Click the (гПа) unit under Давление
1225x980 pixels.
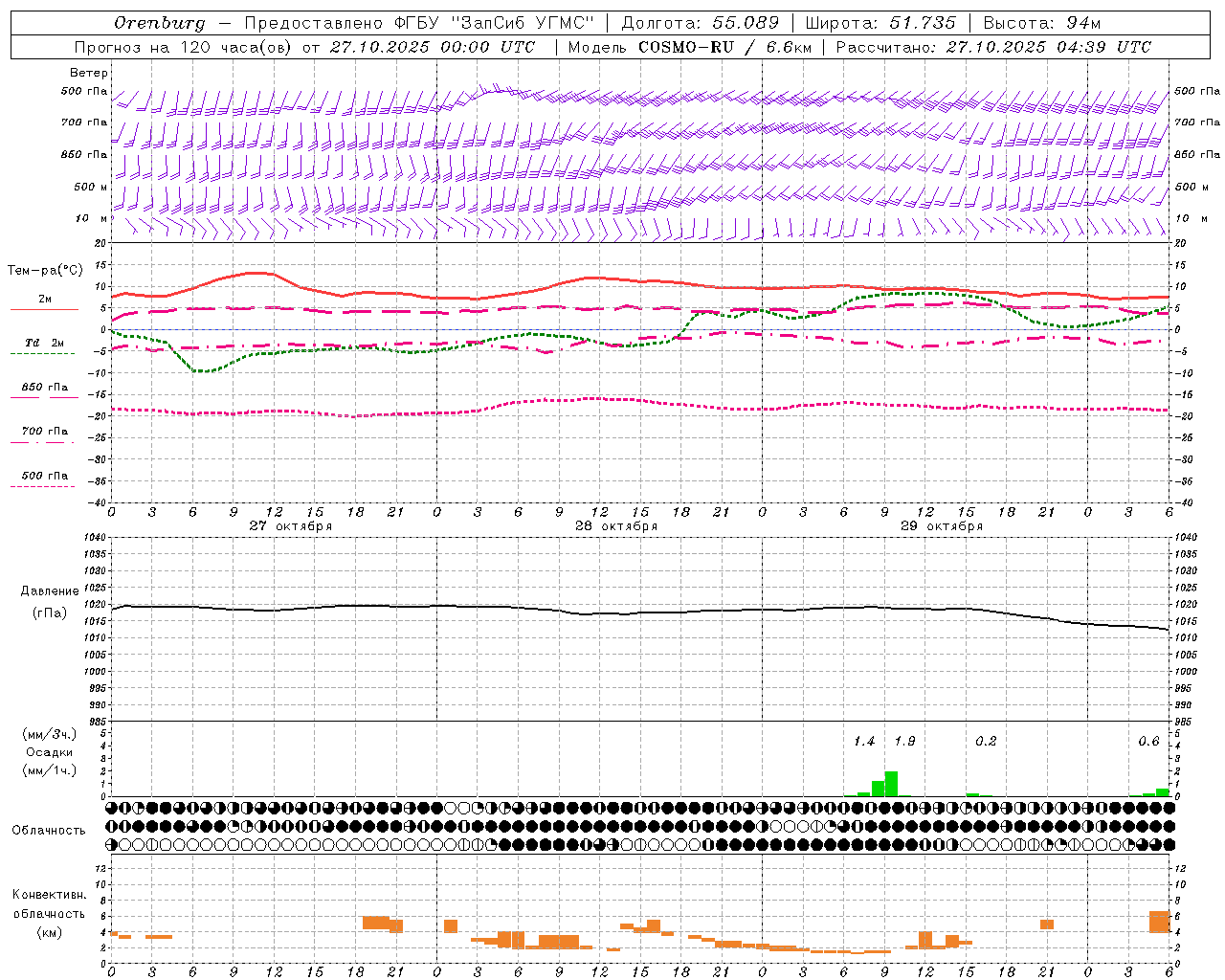[x=50, y=613]
